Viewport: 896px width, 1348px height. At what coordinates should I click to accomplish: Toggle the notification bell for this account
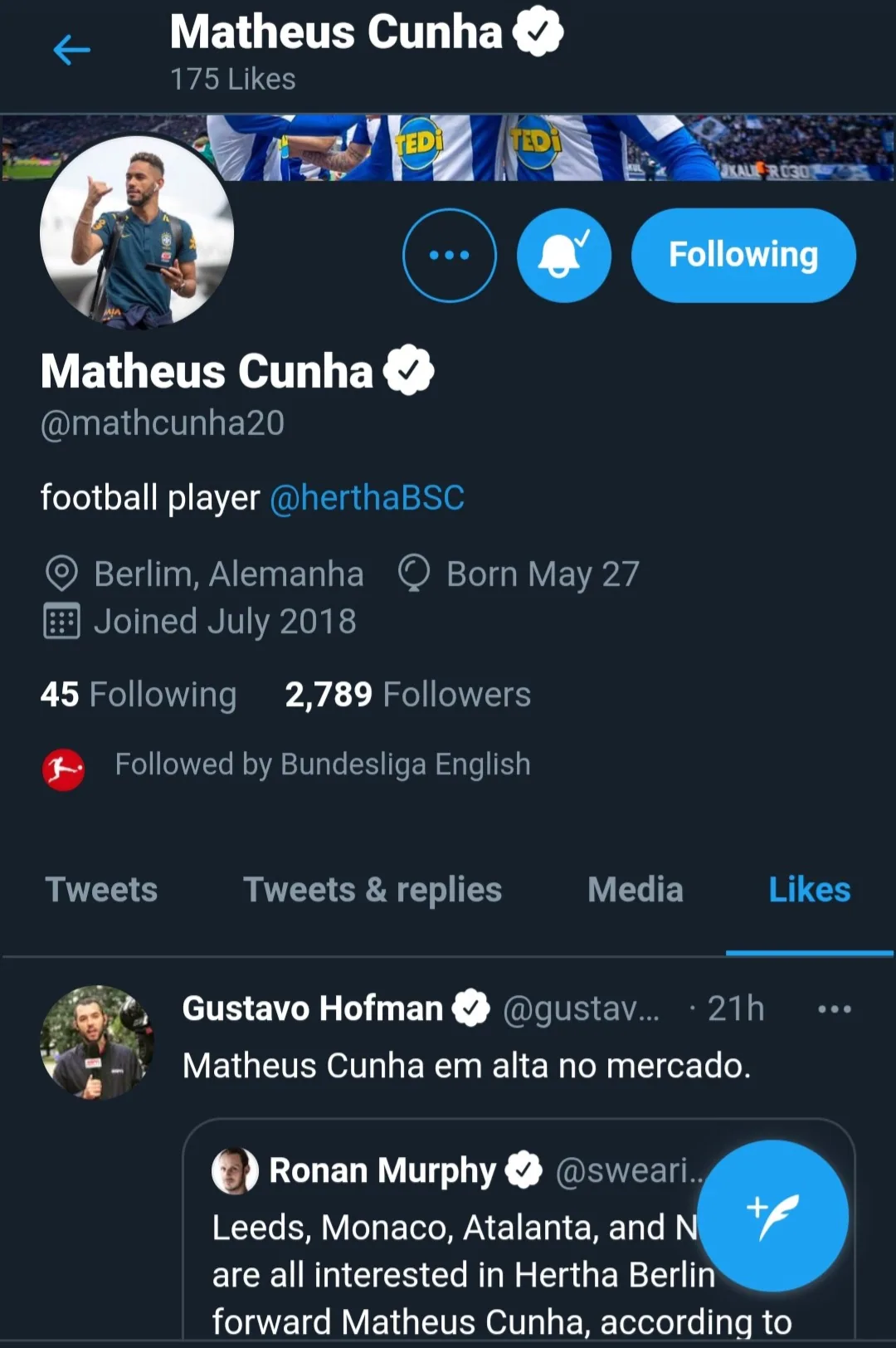[563, 256]
